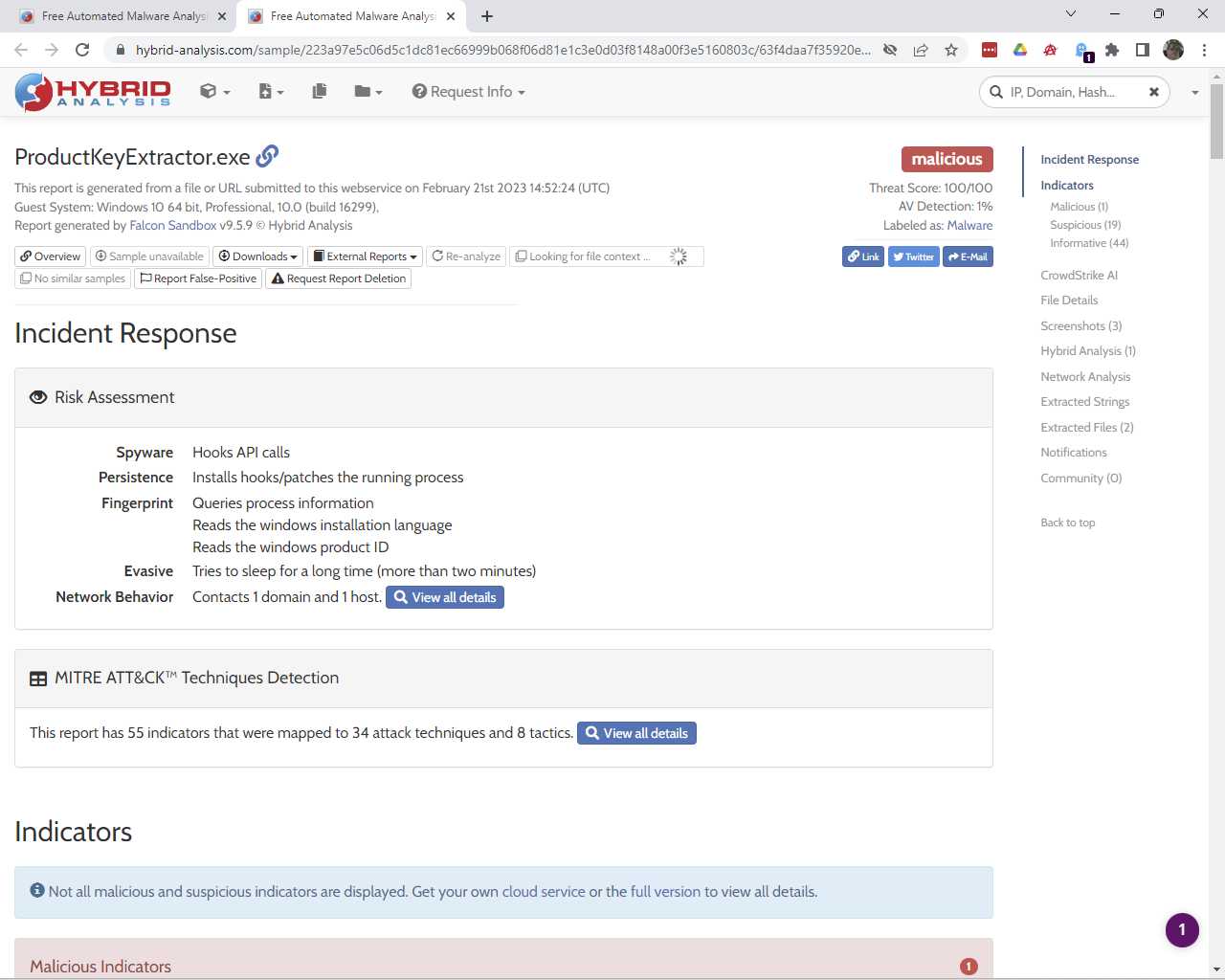Open the Chrome extensions puzzle icon
1225x980 pixels.
(1112, 50)
